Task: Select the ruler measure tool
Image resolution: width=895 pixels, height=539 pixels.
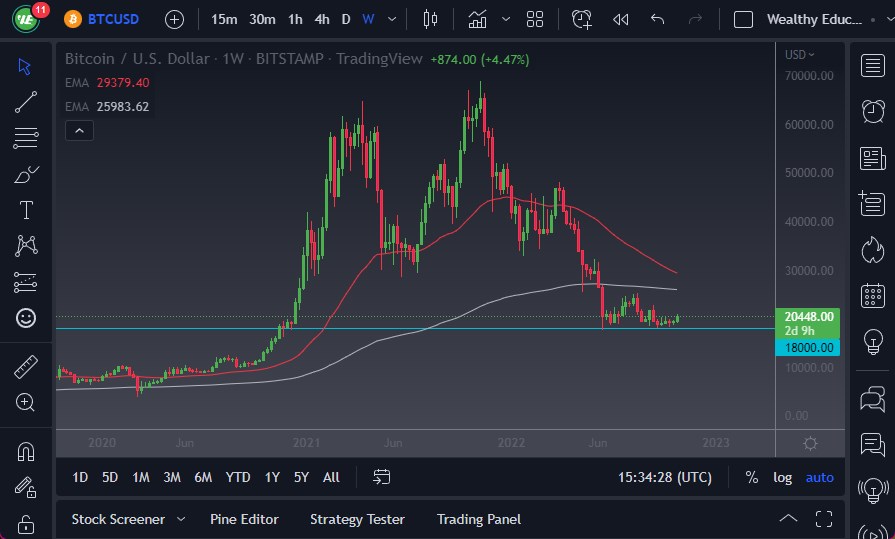Action: coord(26,367)
